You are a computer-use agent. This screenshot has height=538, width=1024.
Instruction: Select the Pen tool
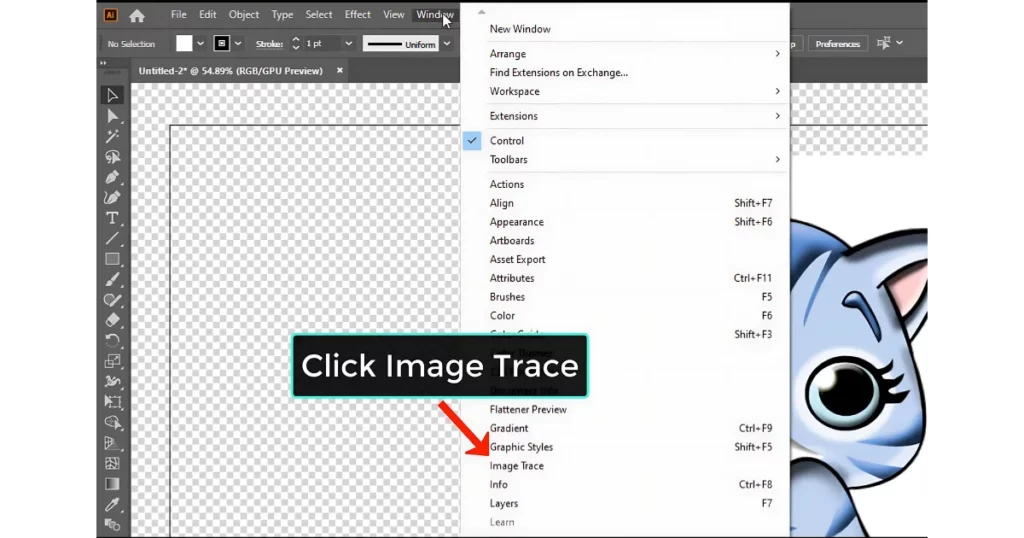pos(112,178)
